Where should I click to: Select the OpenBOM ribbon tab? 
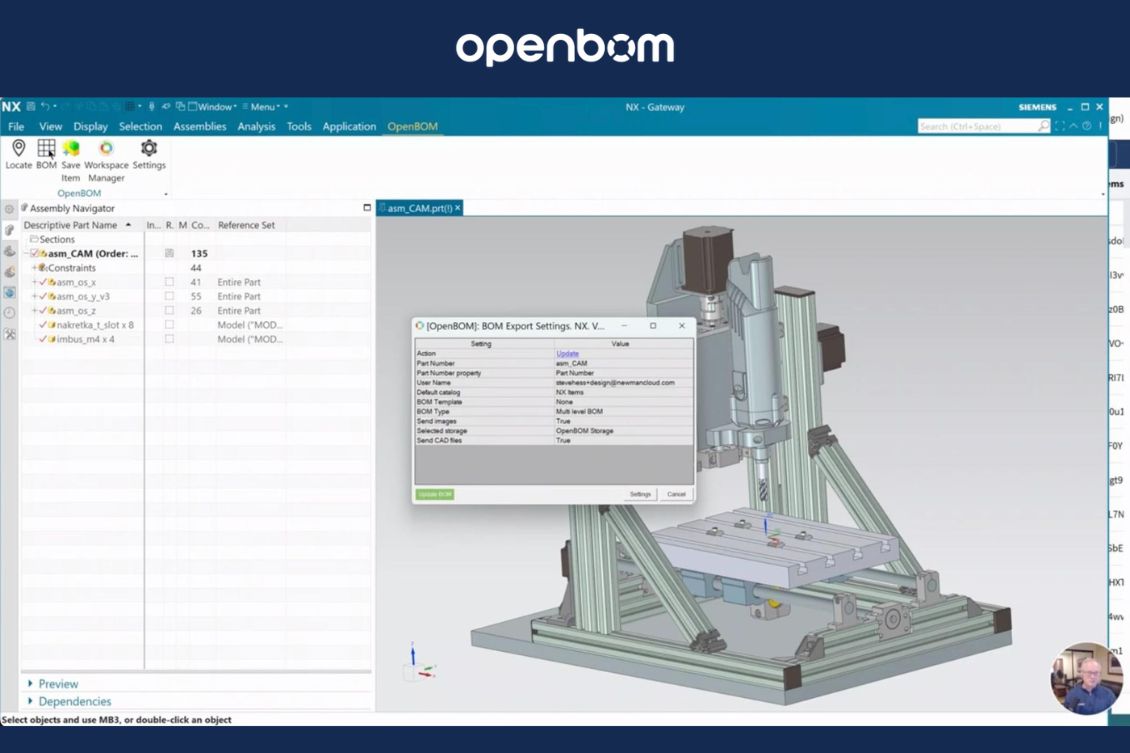click(412, 126)
